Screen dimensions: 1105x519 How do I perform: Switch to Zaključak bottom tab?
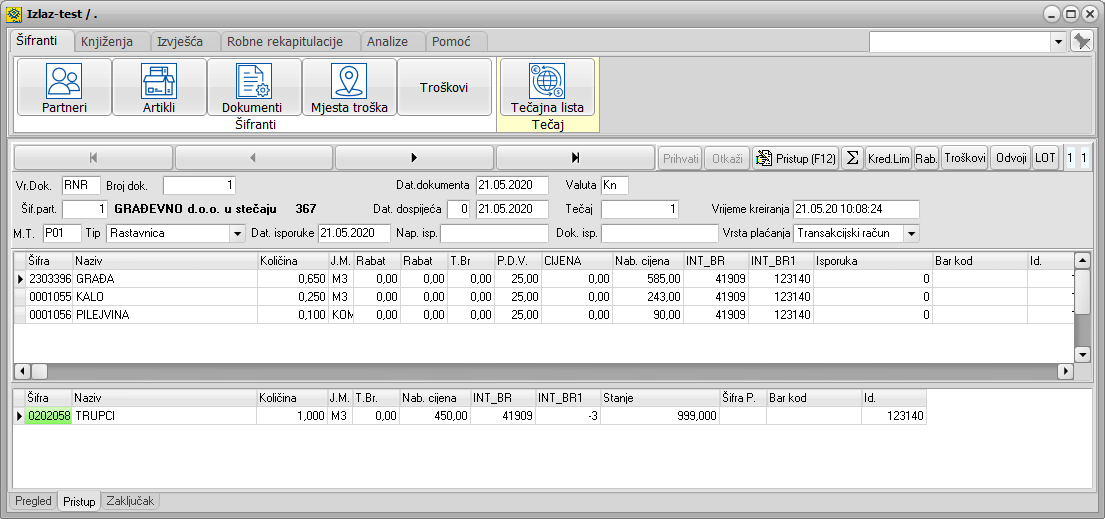[132, 501]
